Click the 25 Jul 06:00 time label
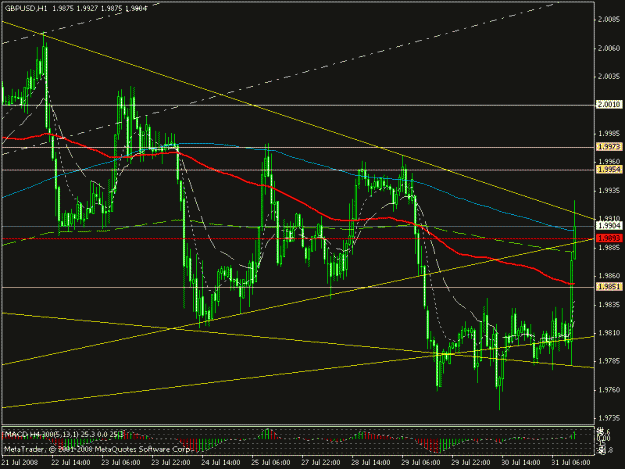The image size is (625, 469). (271, 463)
